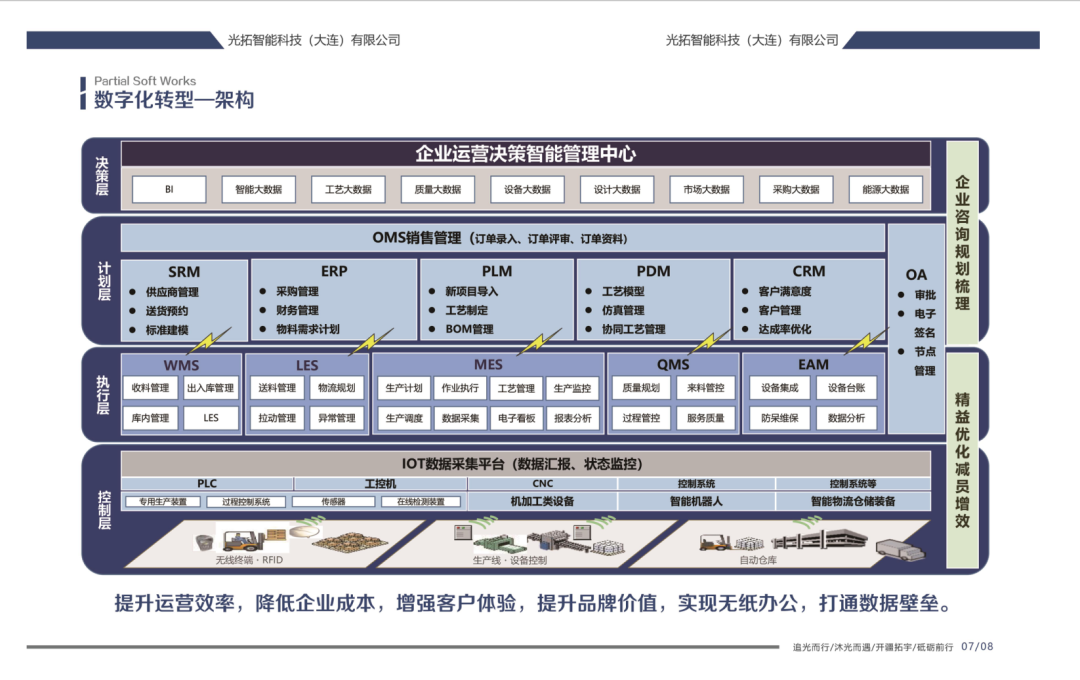Select the 传感器 box under 工控机
1080x680 pixels.
pos(333,502)
